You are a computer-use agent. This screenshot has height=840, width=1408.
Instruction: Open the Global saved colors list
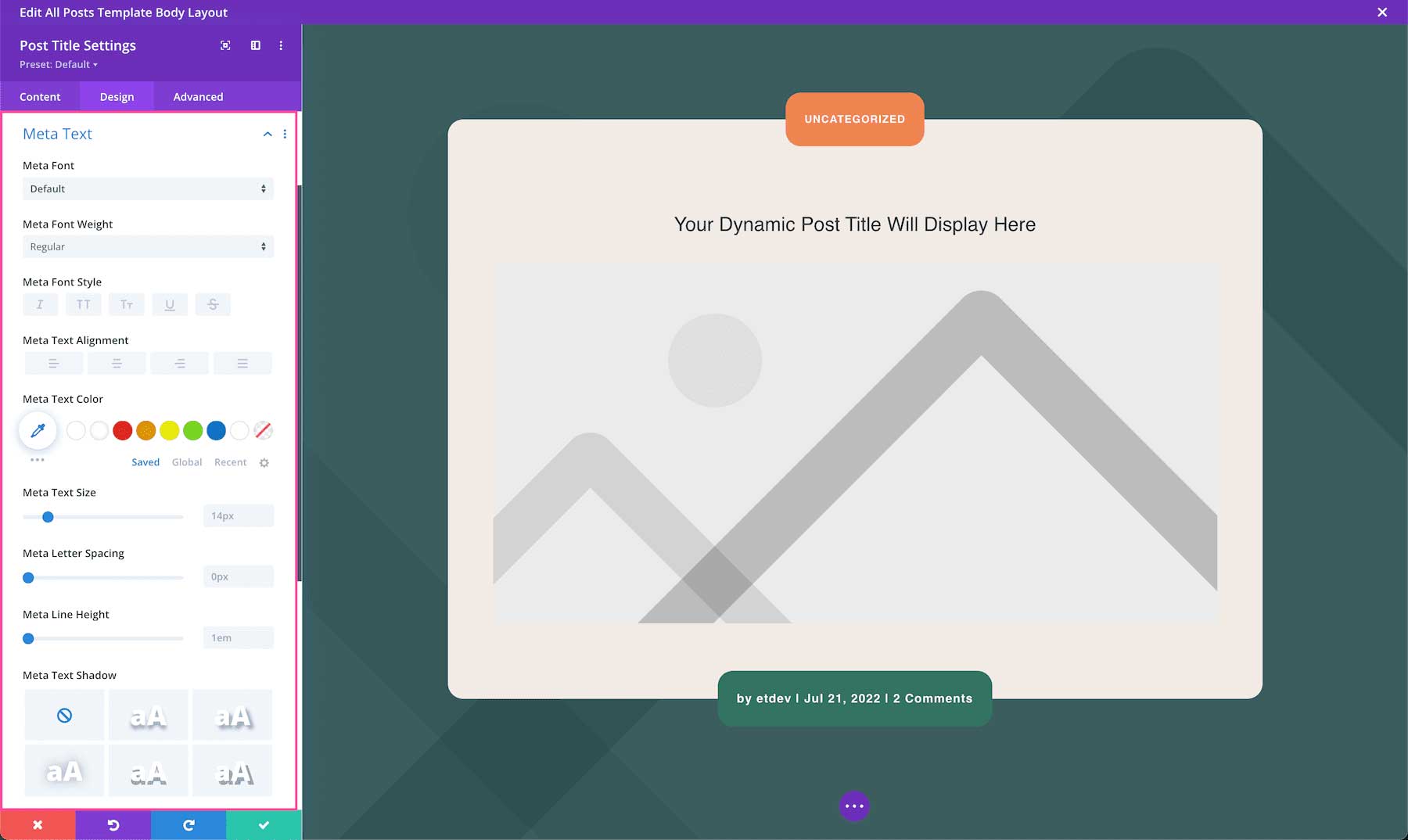pyautogui.click(x=186, y=461)
